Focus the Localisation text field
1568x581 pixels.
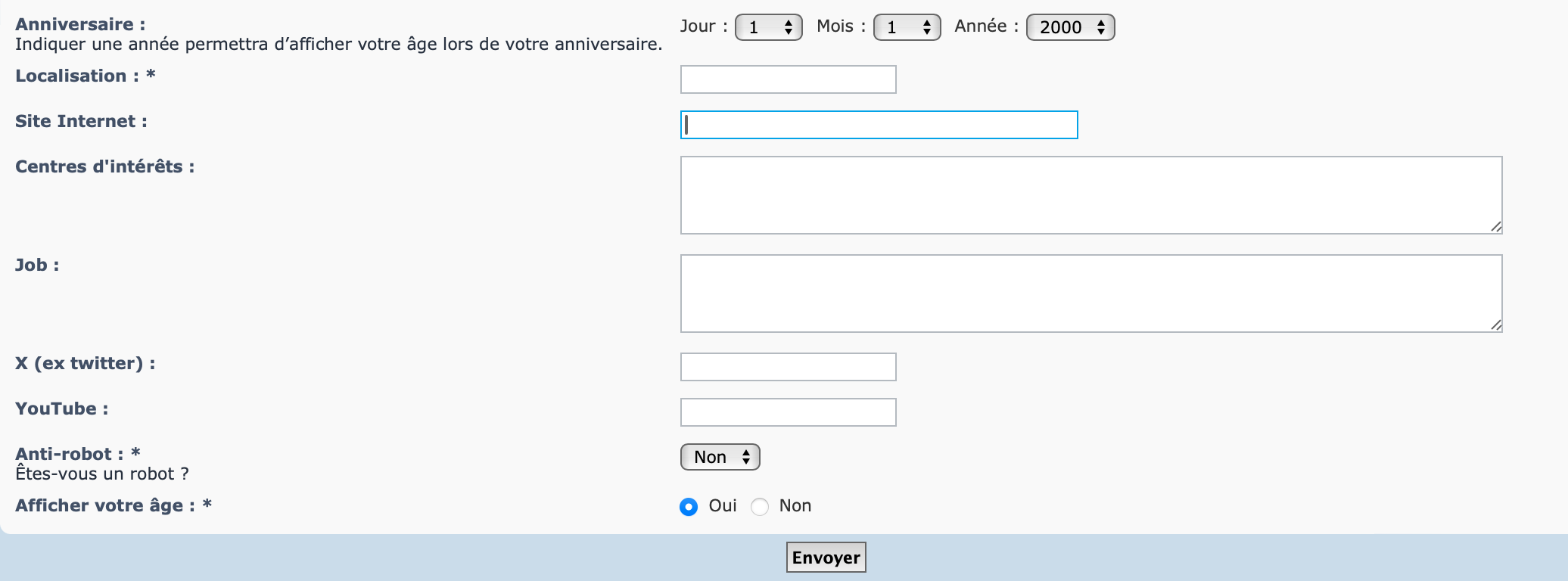pyautogui.click(x=788, y=79)
